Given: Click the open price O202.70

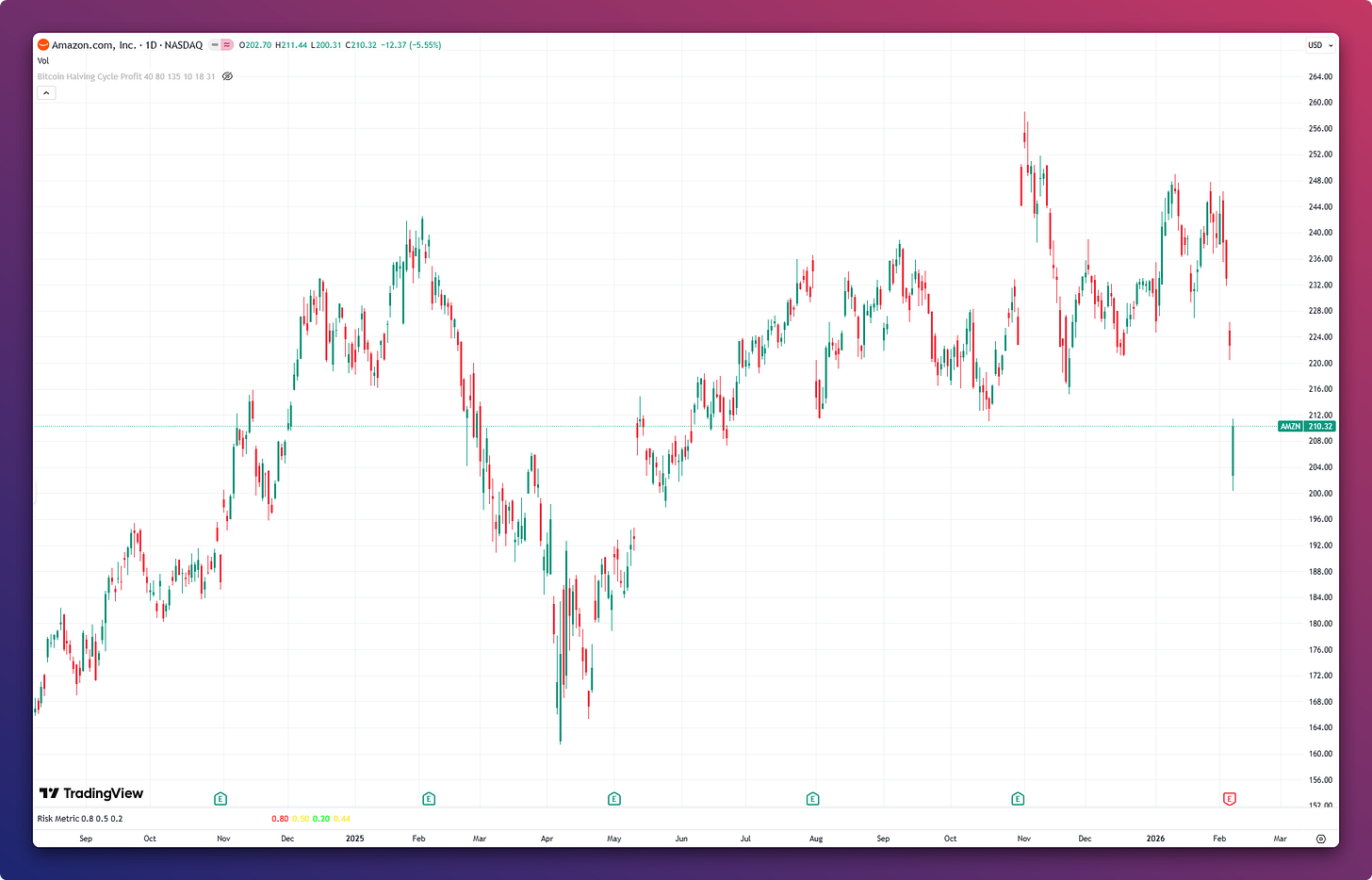Looking at the screenshot, I should 255,45.
